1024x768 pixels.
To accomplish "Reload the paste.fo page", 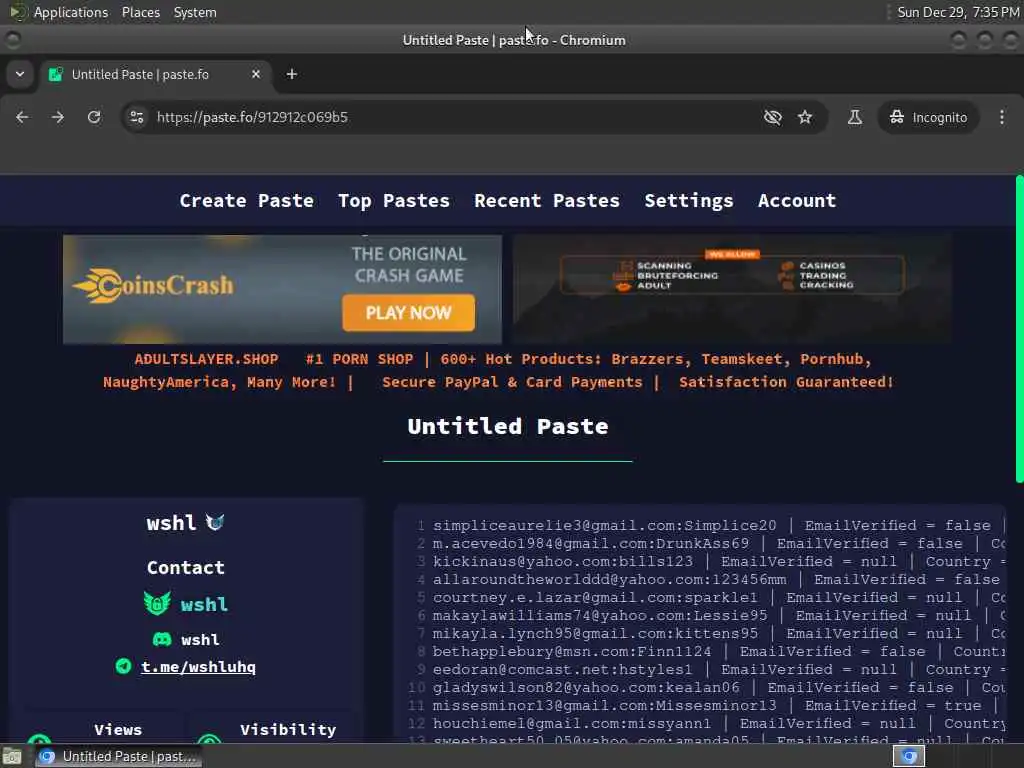I will [94, 117].
